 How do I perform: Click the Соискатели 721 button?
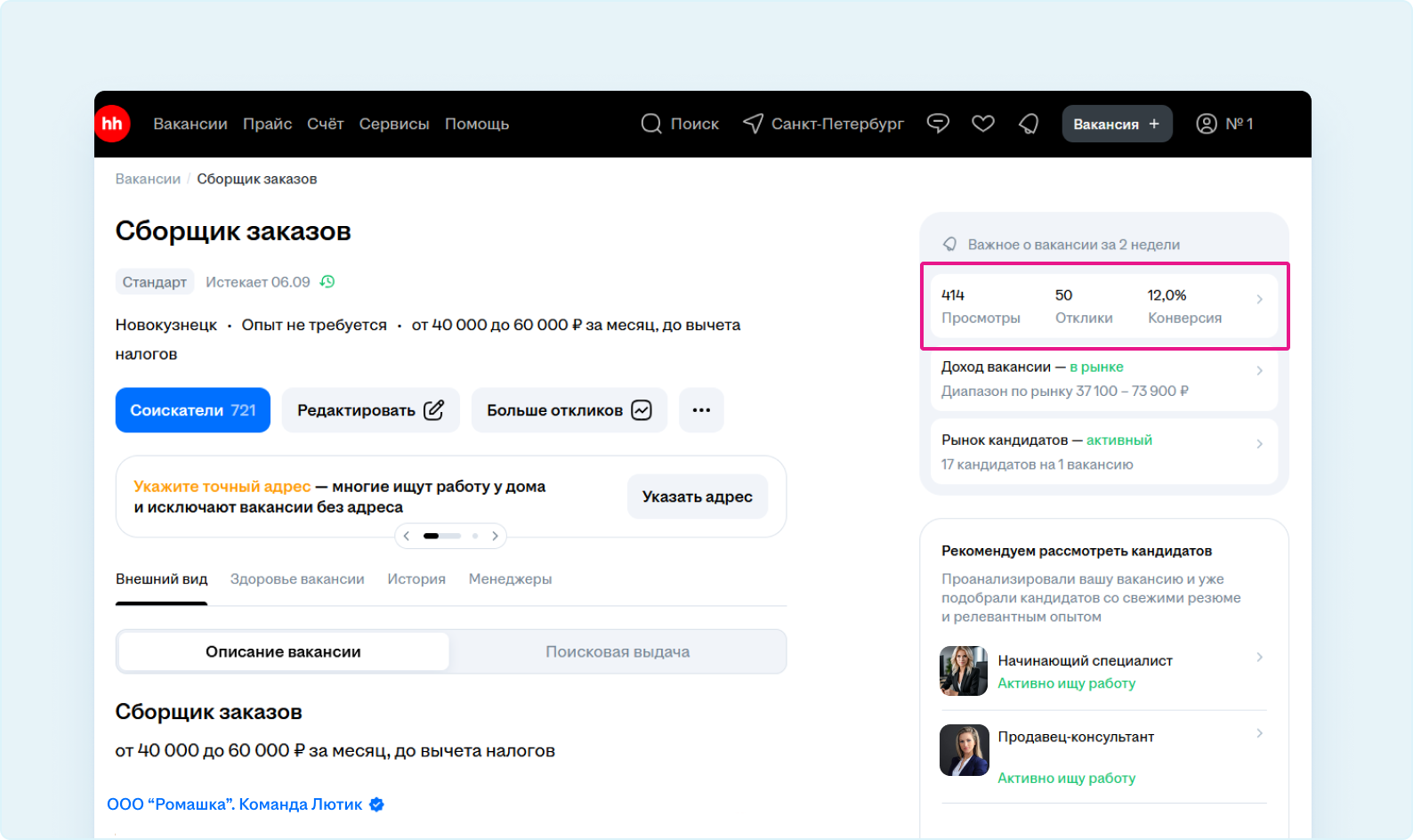pyautogui.click(x=193, y=410)
